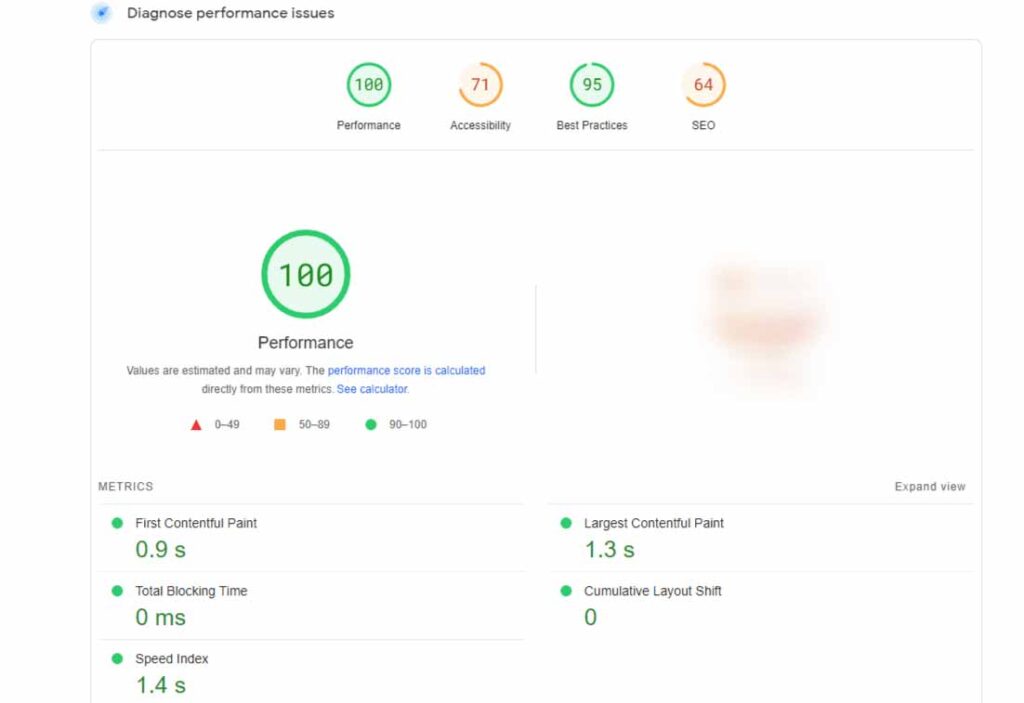Open the performance score is calculated link
Viewport: 1024px width, 703px height.
click(405, 370)
